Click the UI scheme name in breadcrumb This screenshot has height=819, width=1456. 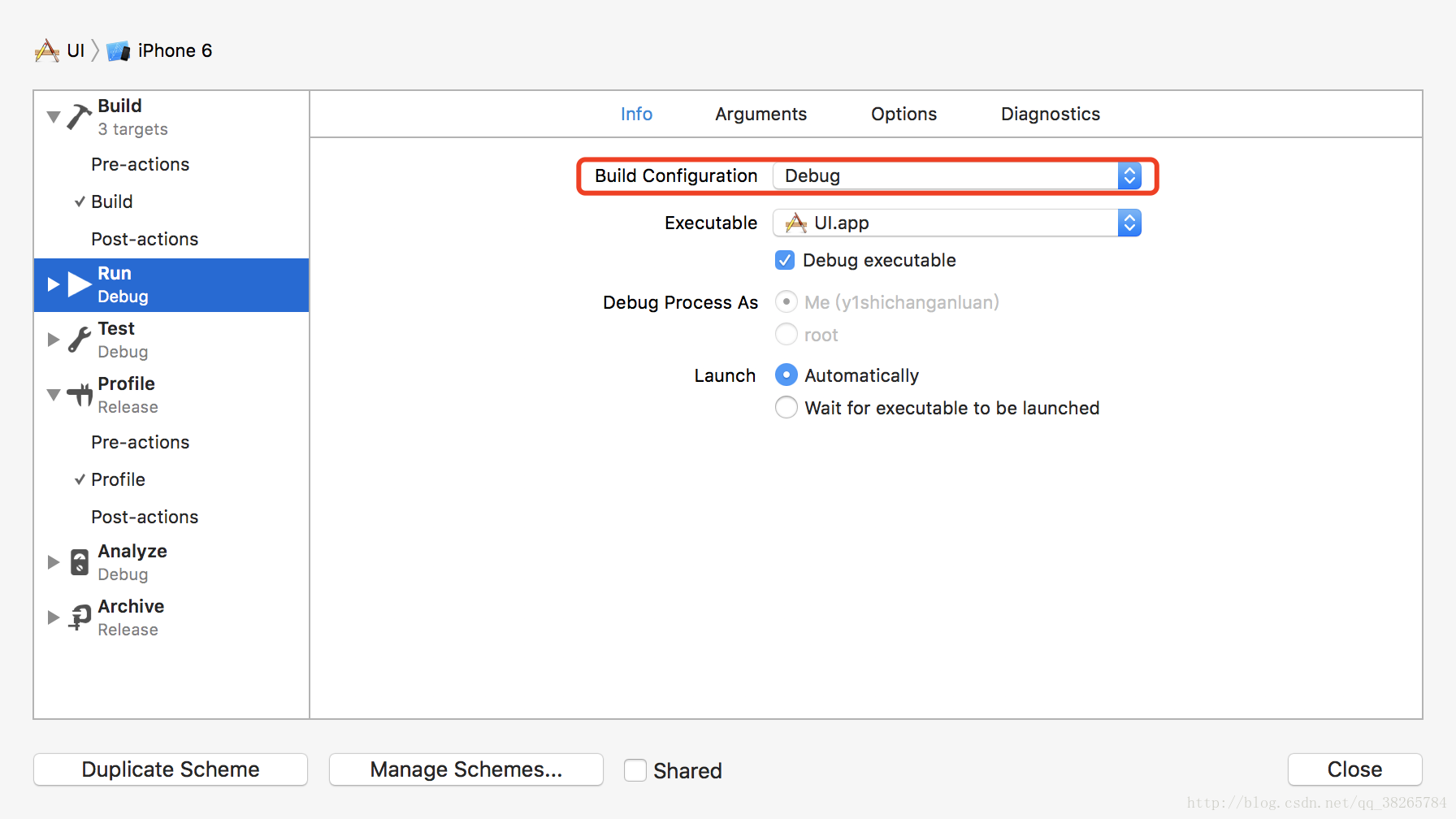point(76,51)
